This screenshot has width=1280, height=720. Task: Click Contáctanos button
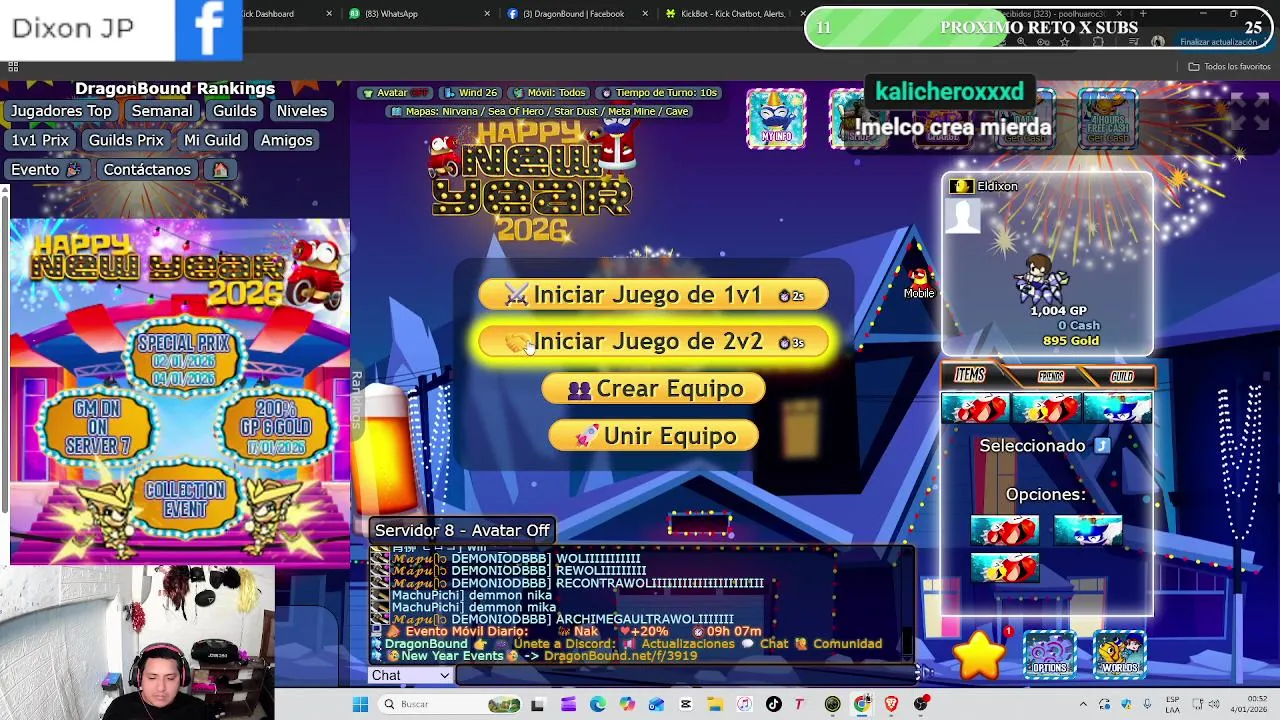coord(147,169)
